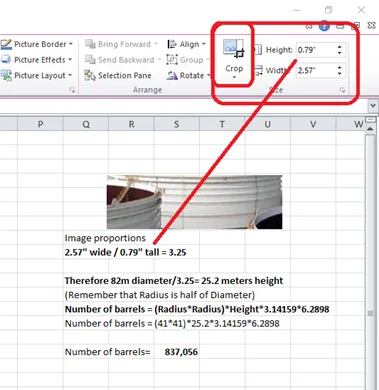379x390 pixels.
Task: Open the Align objects menu
Action: click(186, 44)
